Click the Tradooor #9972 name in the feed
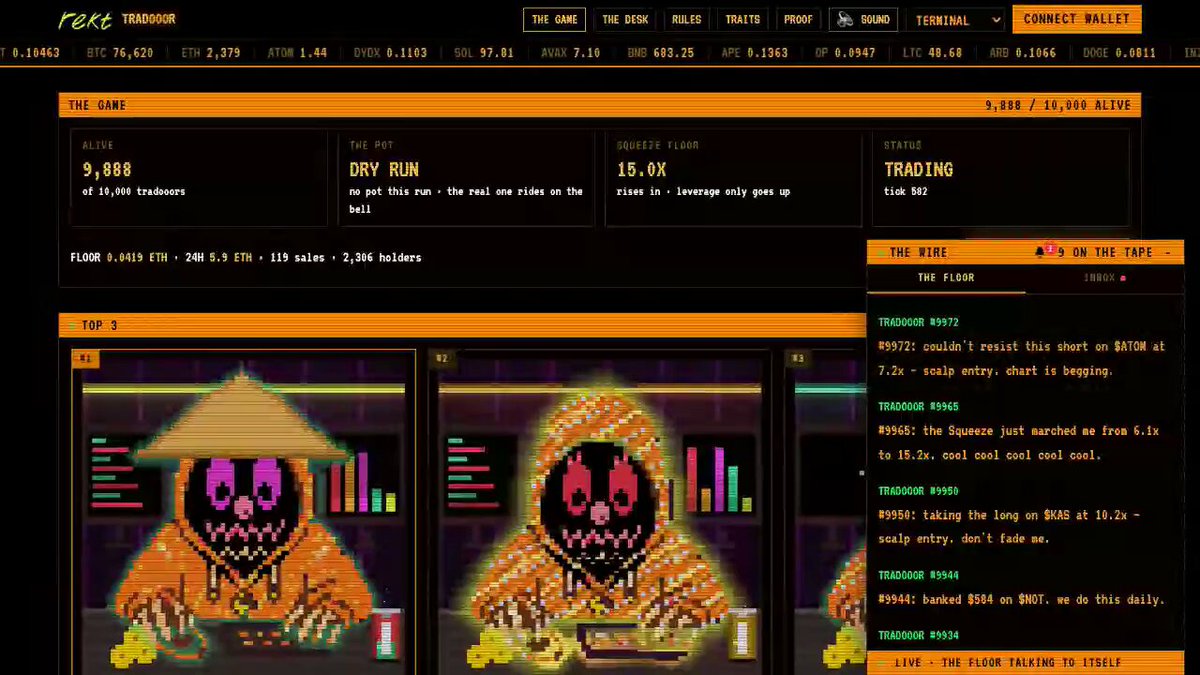Viewport: 1200px width, 675px height. coord(918,322)
